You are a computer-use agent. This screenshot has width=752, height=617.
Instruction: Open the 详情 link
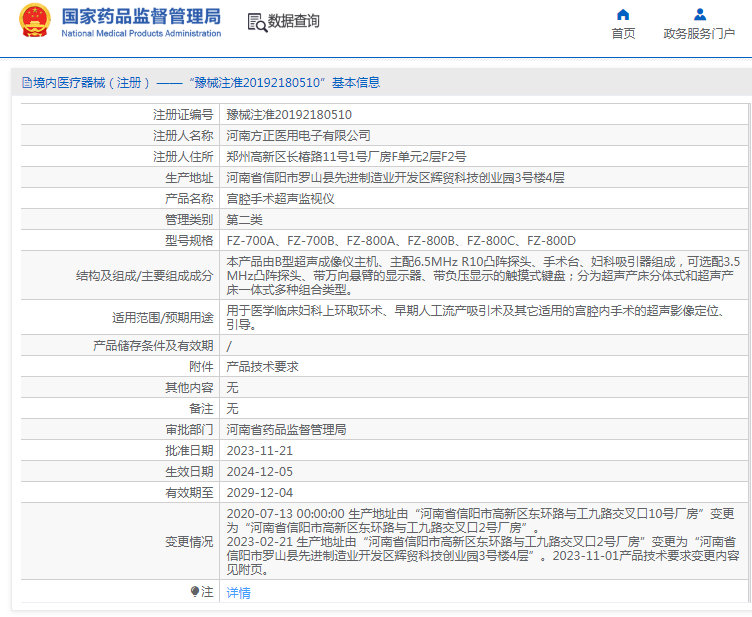tap(238, 593)
